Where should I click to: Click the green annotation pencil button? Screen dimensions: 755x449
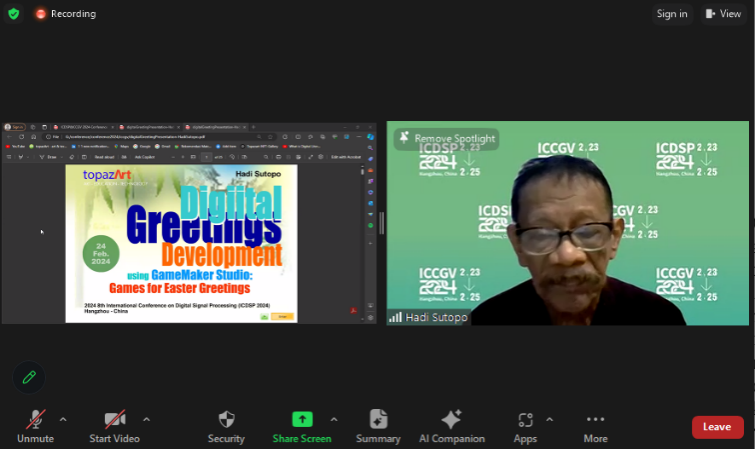[x=28, y=377]
